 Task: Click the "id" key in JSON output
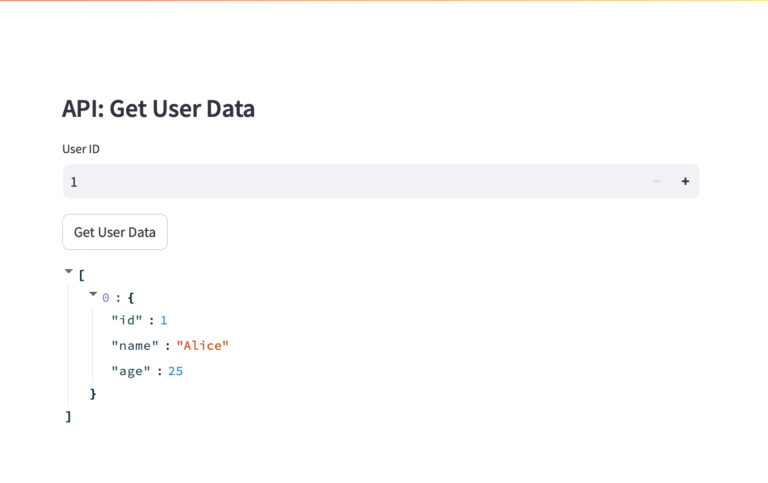[x=128, y=320]
